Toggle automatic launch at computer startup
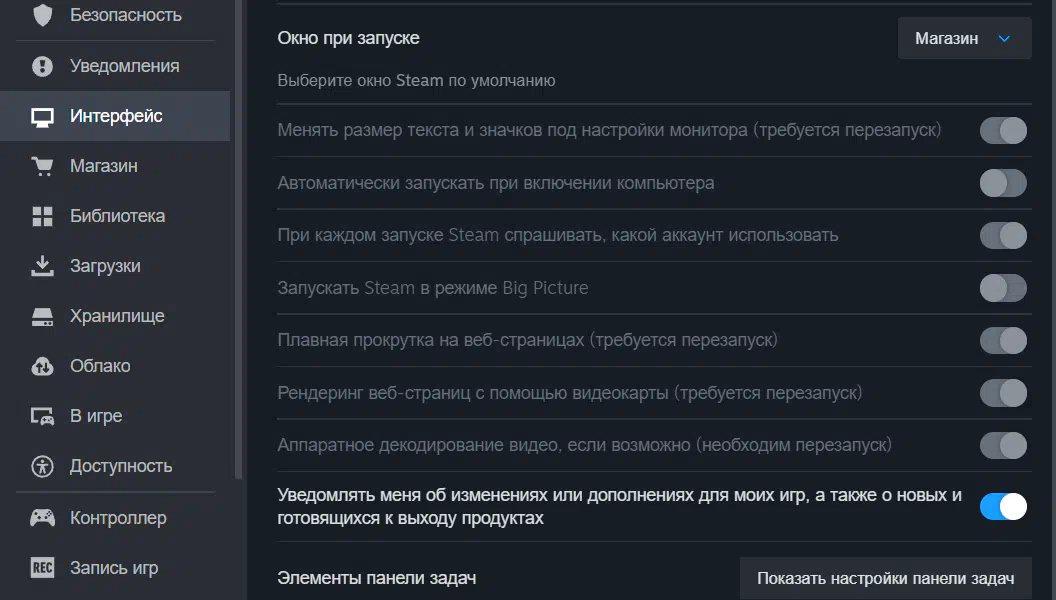The image size is (1056, 600). tap(1003, 183)
